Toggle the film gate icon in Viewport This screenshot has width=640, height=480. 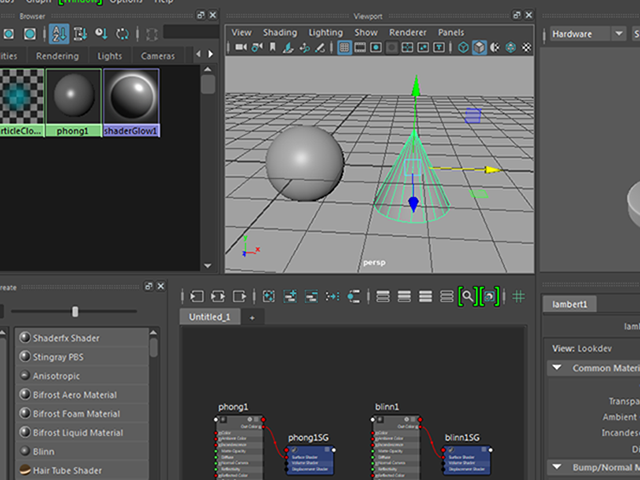click(360, 47)
